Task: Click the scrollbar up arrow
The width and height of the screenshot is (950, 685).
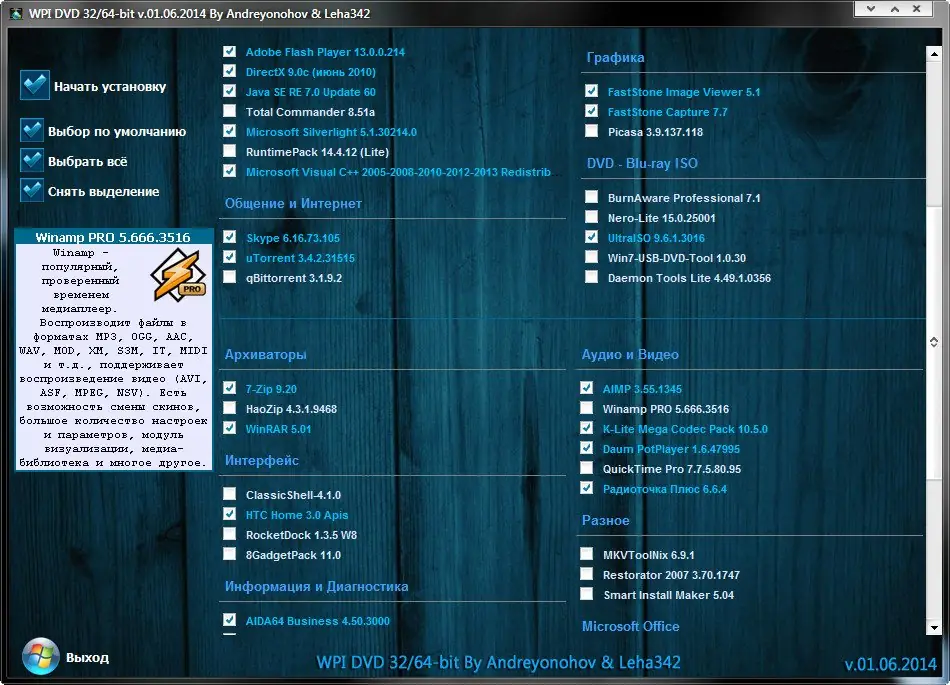Action: click(934, 54)
